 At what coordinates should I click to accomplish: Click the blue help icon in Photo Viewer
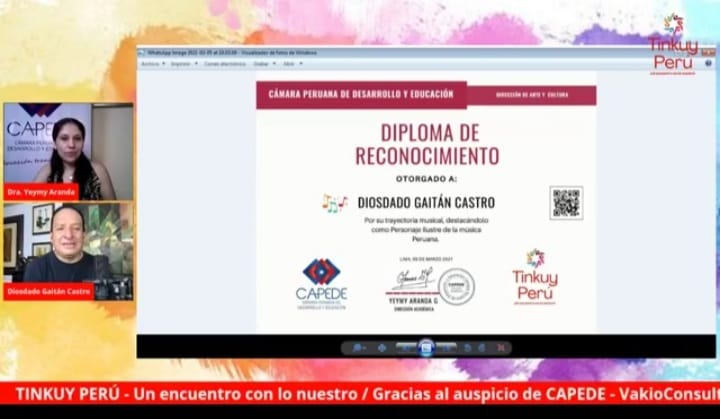point(709,63)
